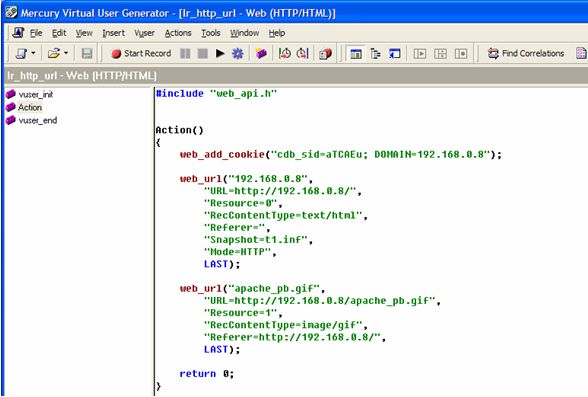Select the script view icon
Image resolution: width=588 pixels, height=397 pixels.
pyautogui.click(x=356, y=54)
